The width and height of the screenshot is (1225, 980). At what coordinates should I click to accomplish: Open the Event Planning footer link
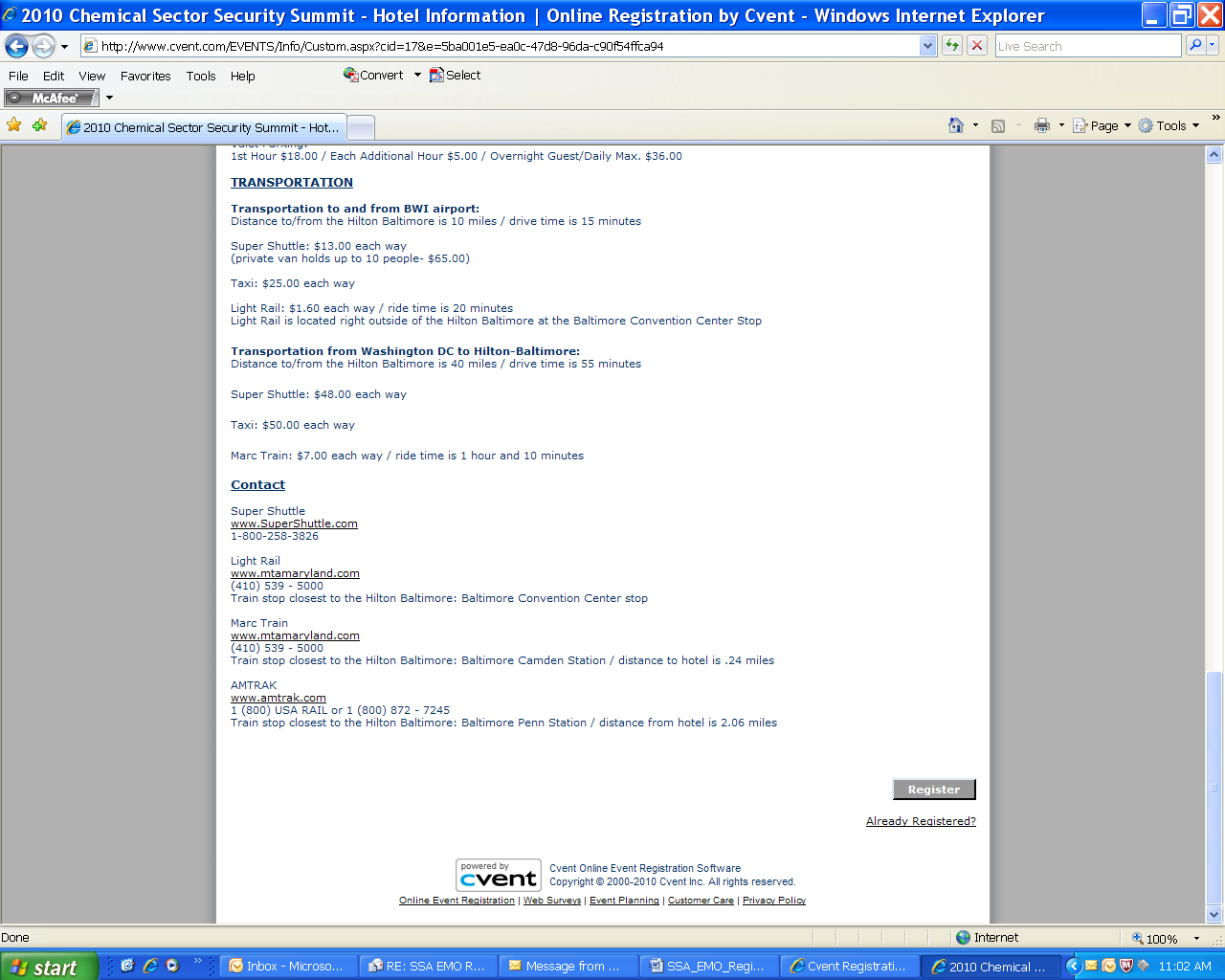click(x=624, y=901)
